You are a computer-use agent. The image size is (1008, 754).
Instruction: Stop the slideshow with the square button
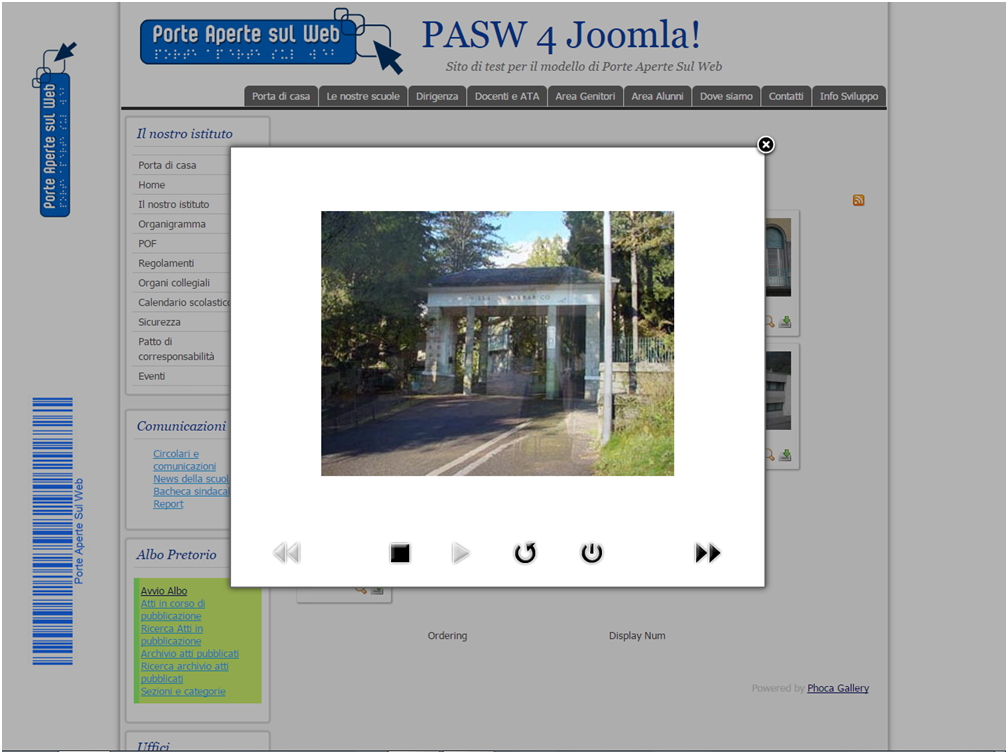tap(400, 553)
